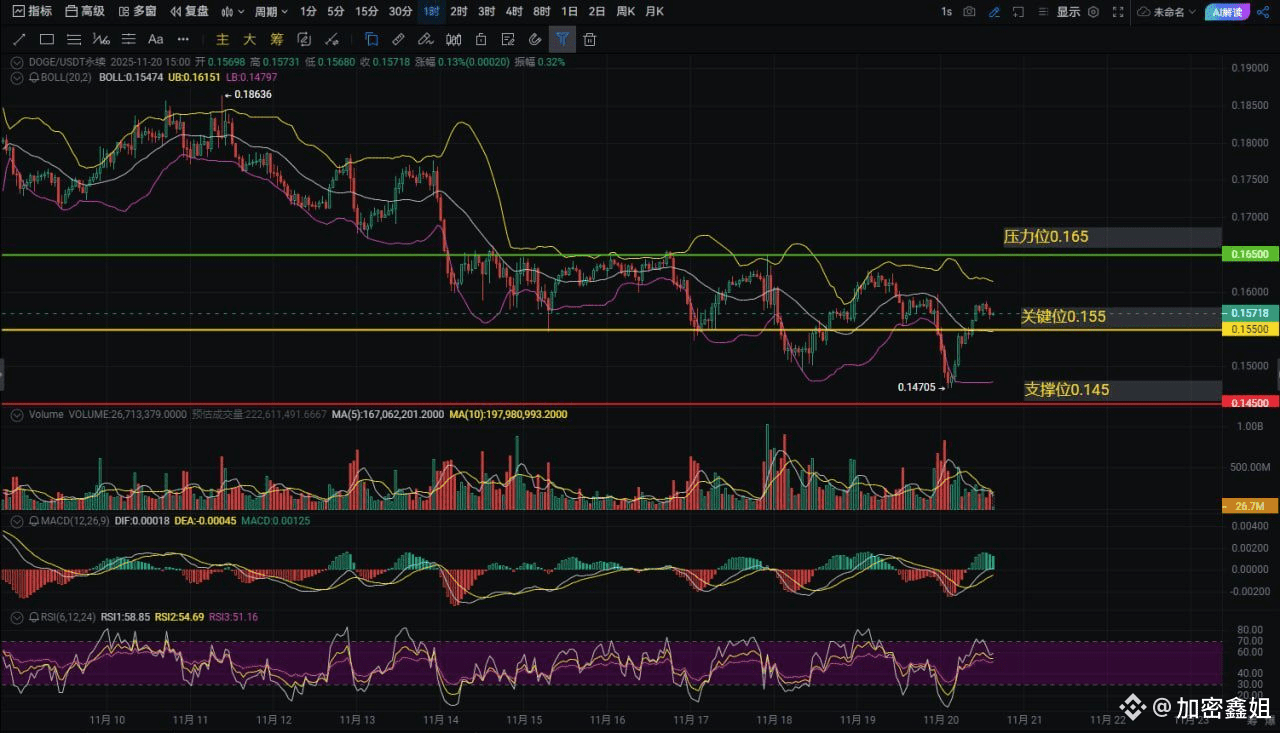Select the trend line drawing tool

(x=19, y=39)
